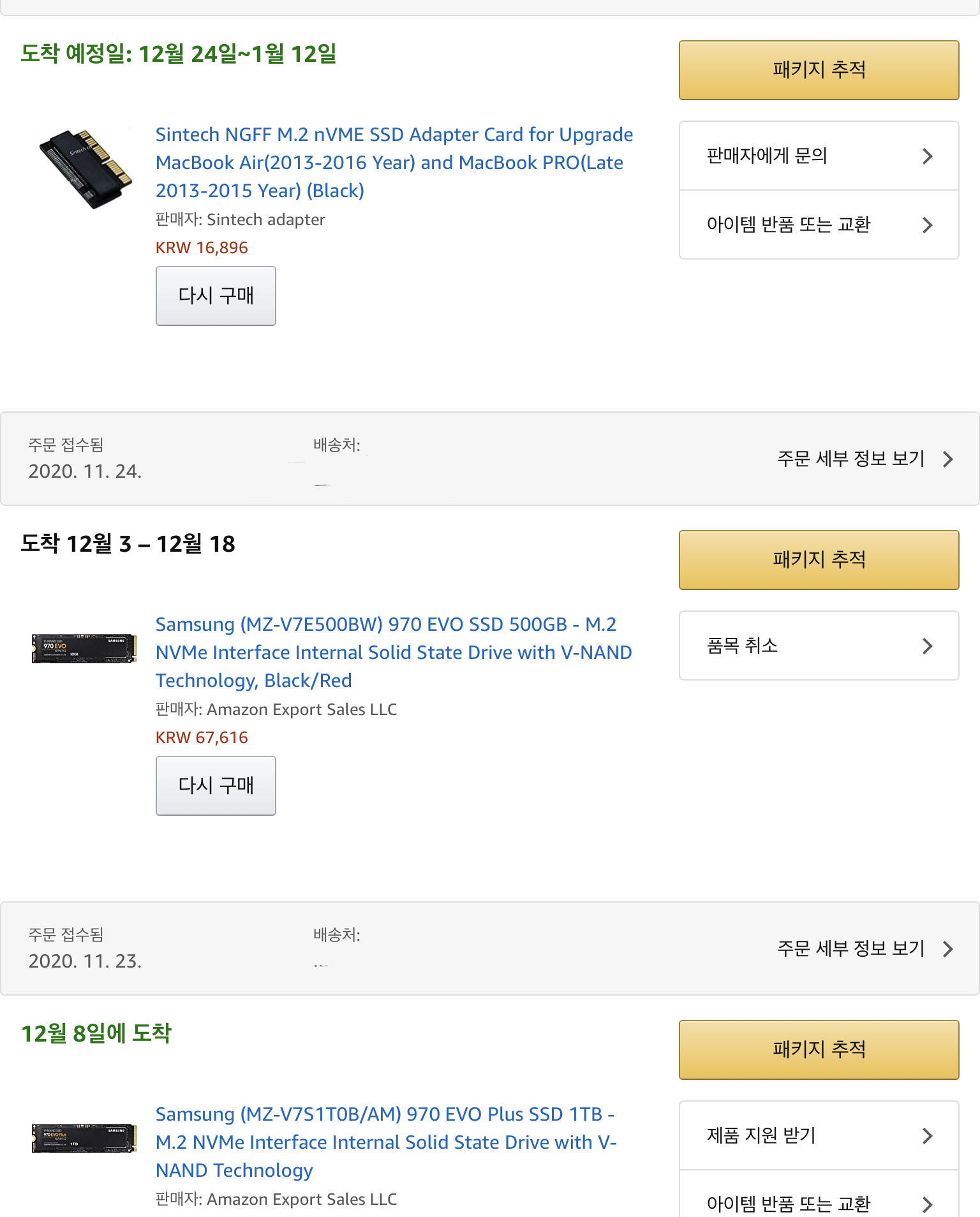Screen dimensions: 980x1217
Task: Track package for the Samsung 970 EVO 500GB
Action: click(x=819, y=560)
